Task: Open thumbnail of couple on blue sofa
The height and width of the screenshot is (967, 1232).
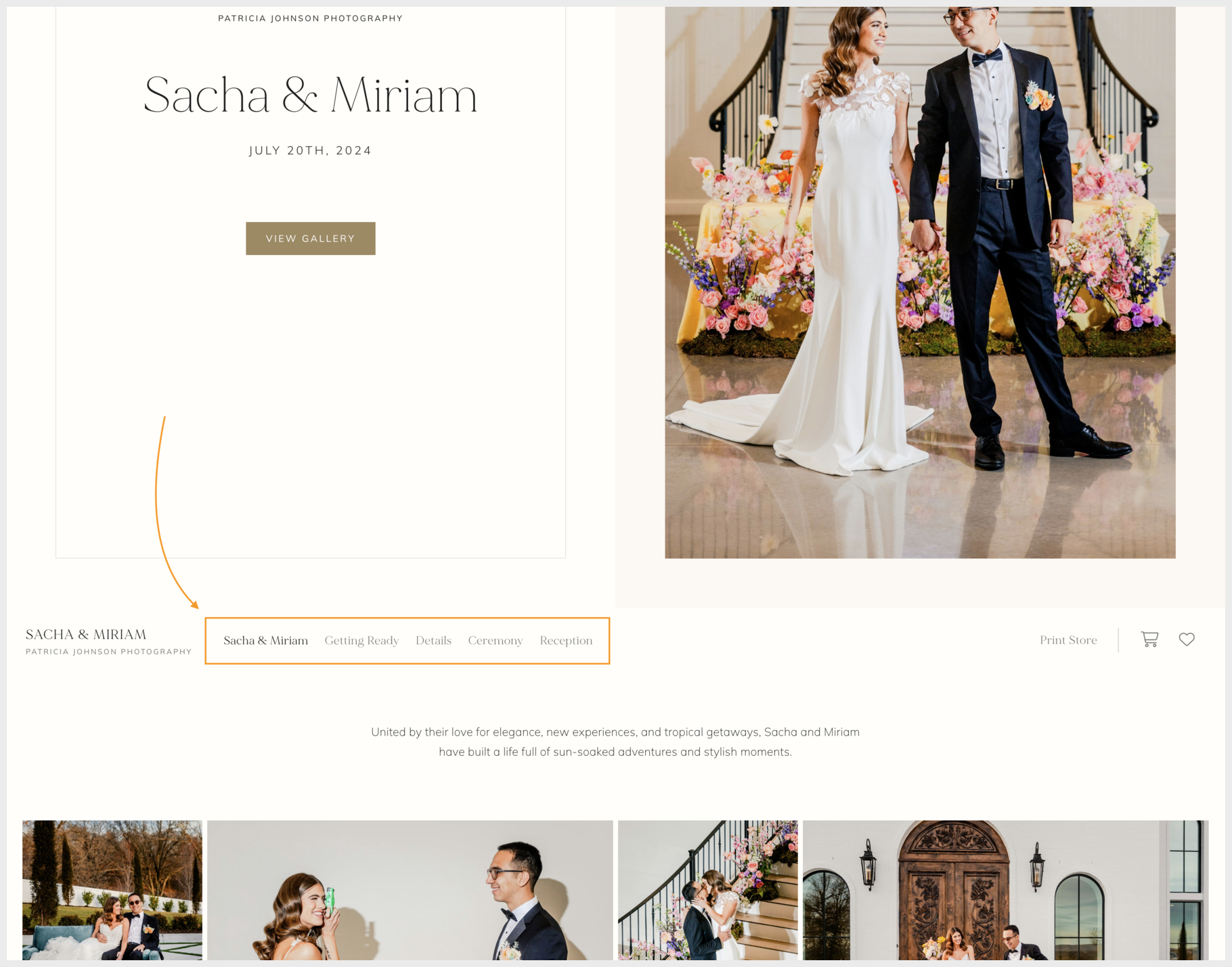Action: point(112,890)
